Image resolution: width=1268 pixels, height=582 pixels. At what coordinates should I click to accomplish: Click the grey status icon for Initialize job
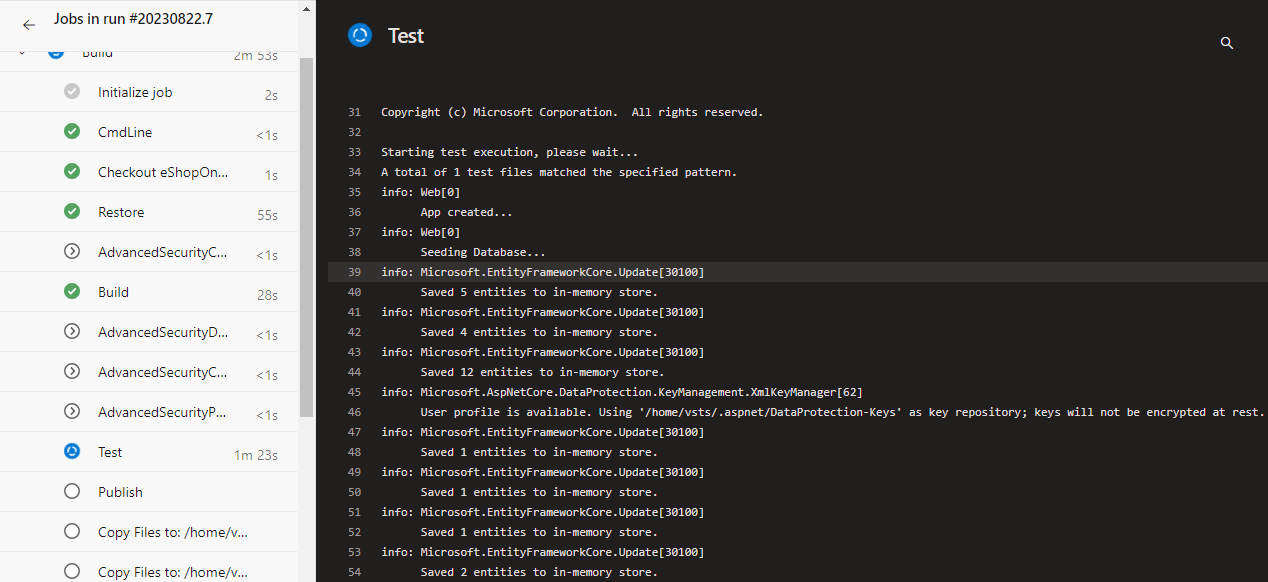tap(72, 91)
